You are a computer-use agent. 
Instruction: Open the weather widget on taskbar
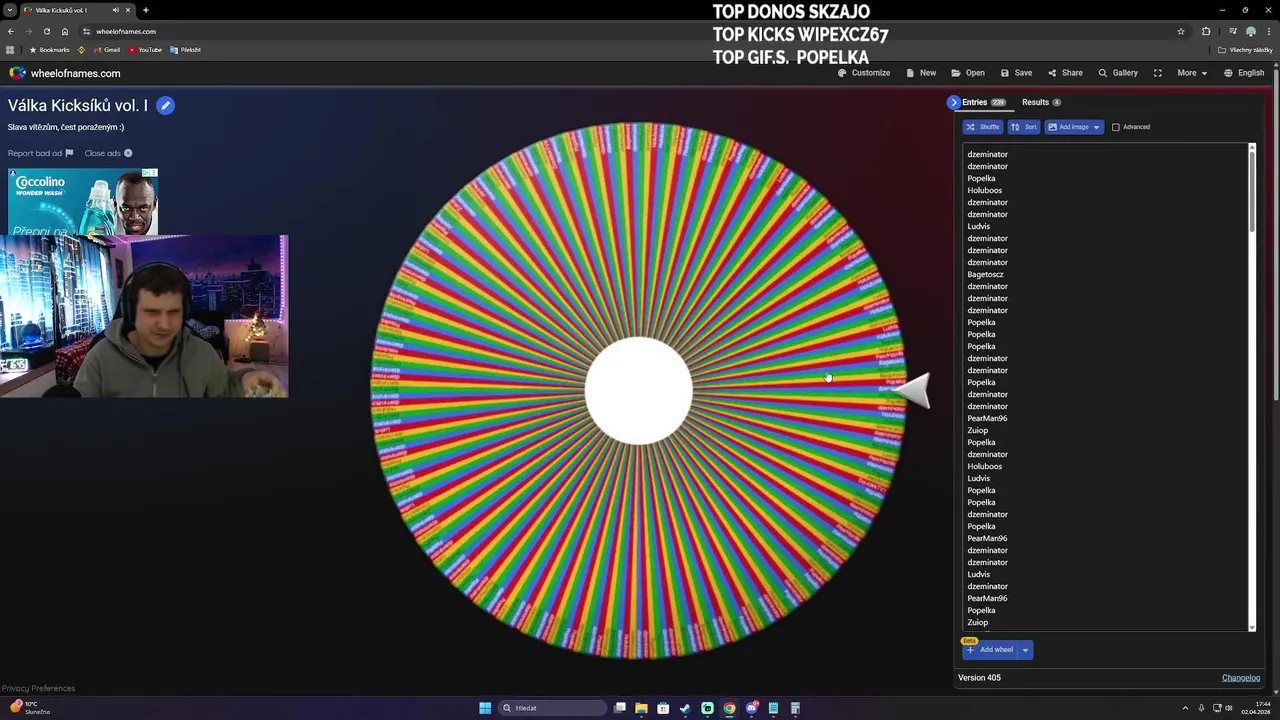click(x=30, y=708)
